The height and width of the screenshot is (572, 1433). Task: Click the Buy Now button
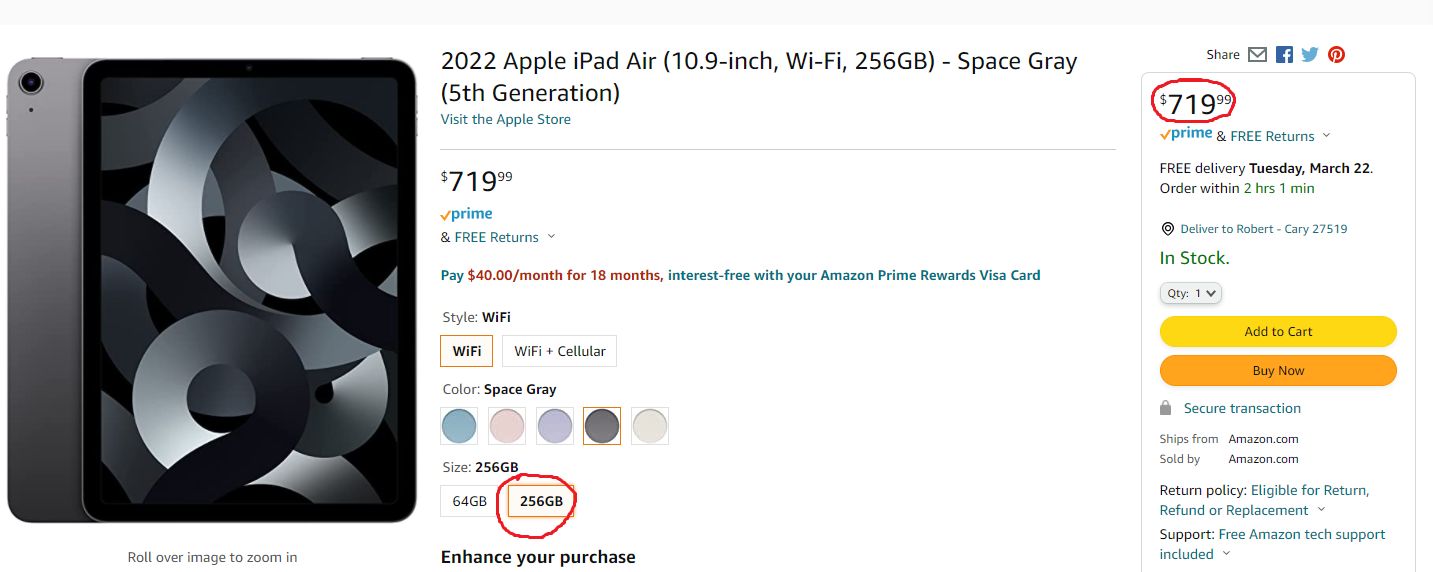(1277, 370)
